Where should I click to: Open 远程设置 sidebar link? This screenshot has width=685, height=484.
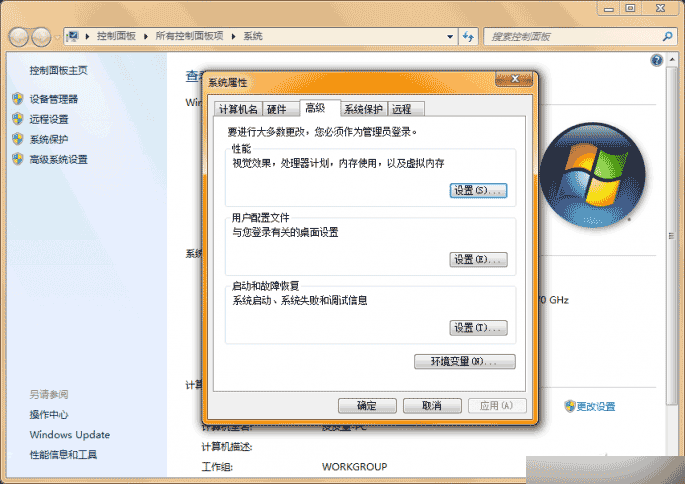(49, 119)
